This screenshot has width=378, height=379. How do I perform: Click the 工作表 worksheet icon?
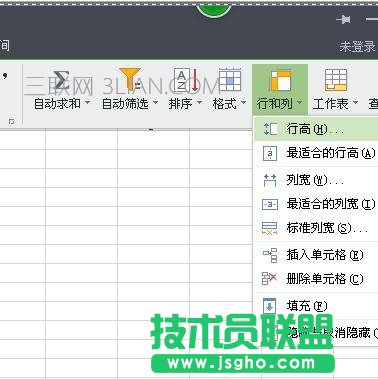[336, 80]
